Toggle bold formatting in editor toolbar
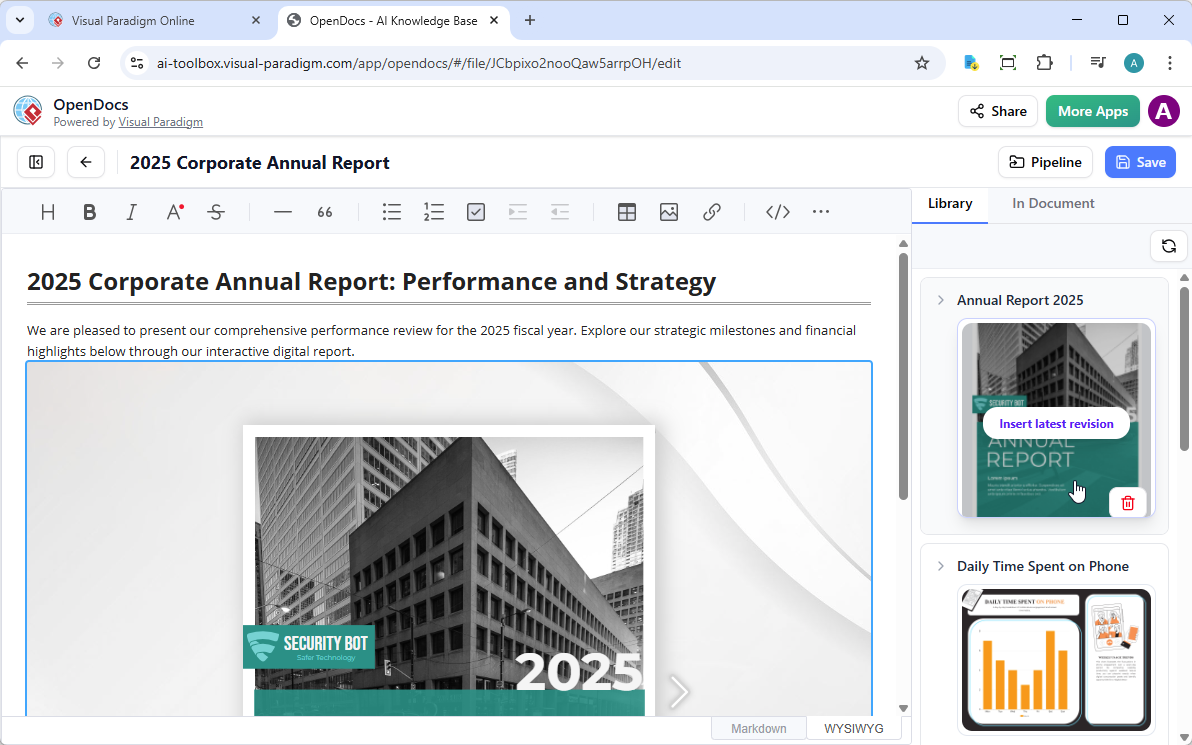The image size is (1192, 745). point(90,212)
